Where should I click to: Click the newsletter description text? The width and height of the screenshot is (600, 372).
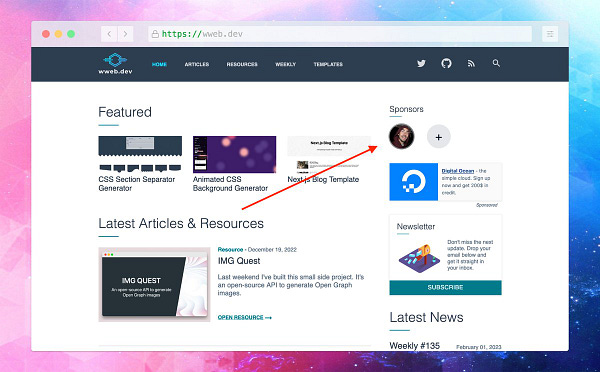click(x=470, y=255)
